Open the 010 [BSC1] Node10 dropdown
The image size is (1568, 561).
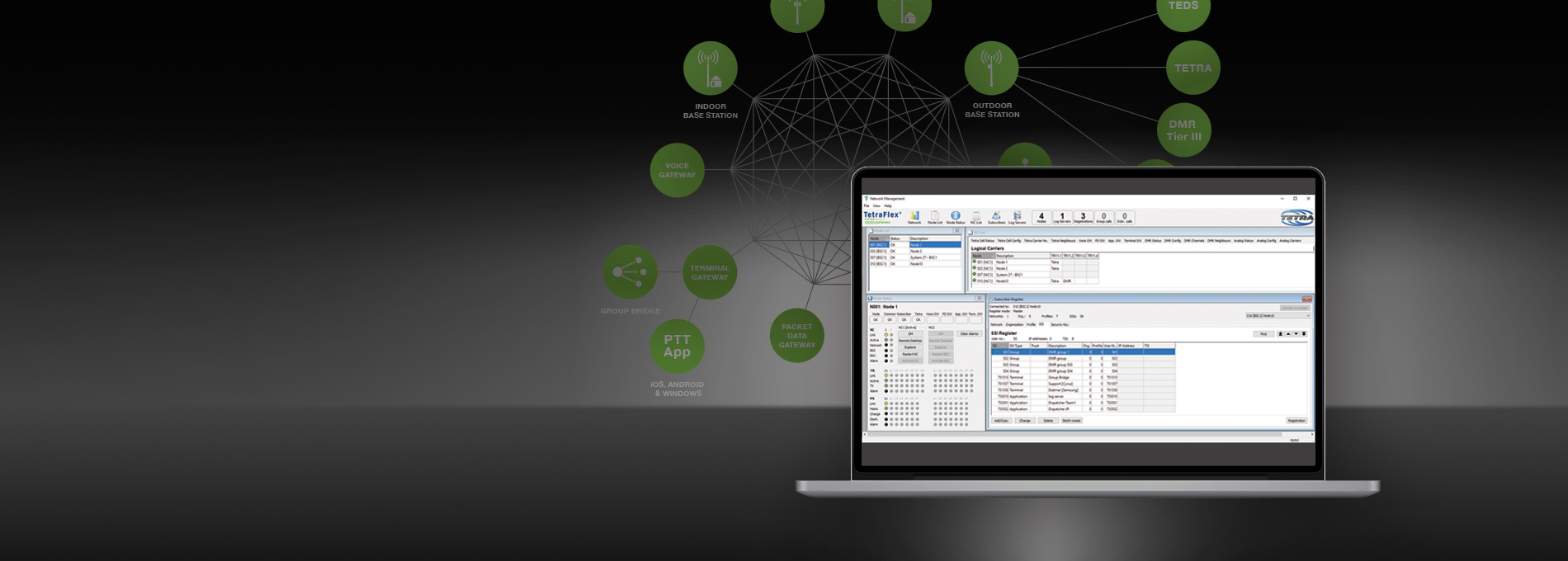coord(1278,315)
